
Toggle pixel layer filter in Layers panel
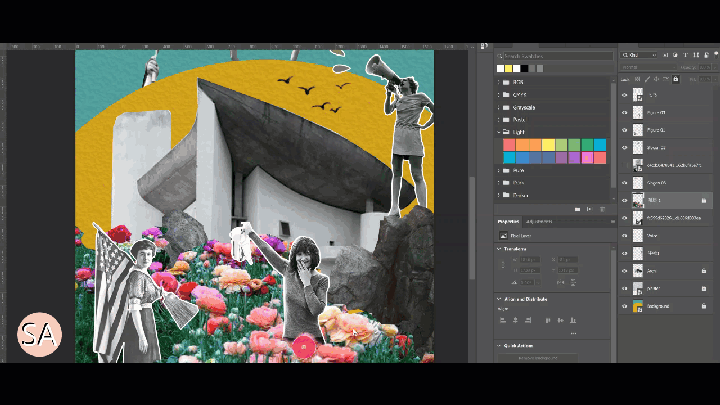point(666,55)
